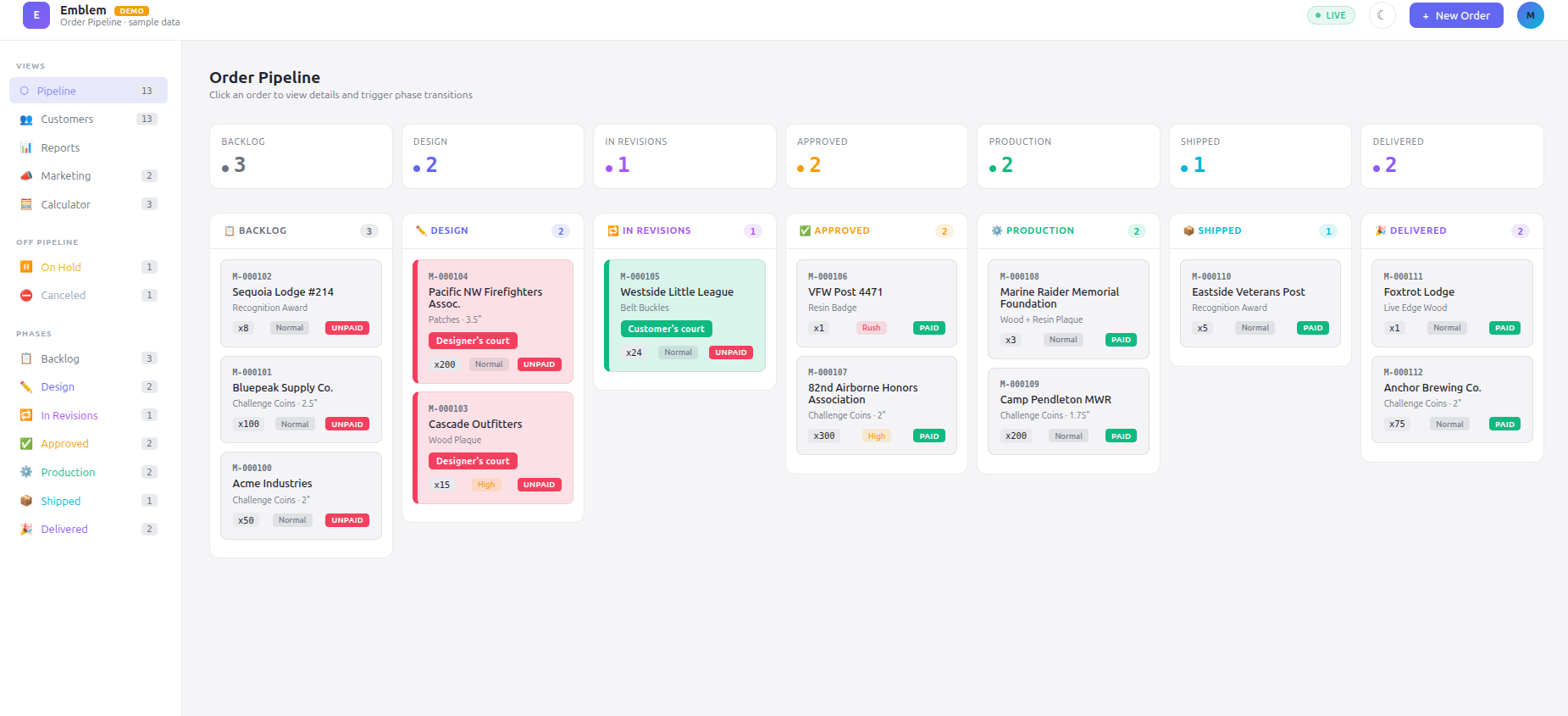This screenshot has width=1568, height=716.
Task: Click the Marketing megaphone icon
Action: (26, 176)
